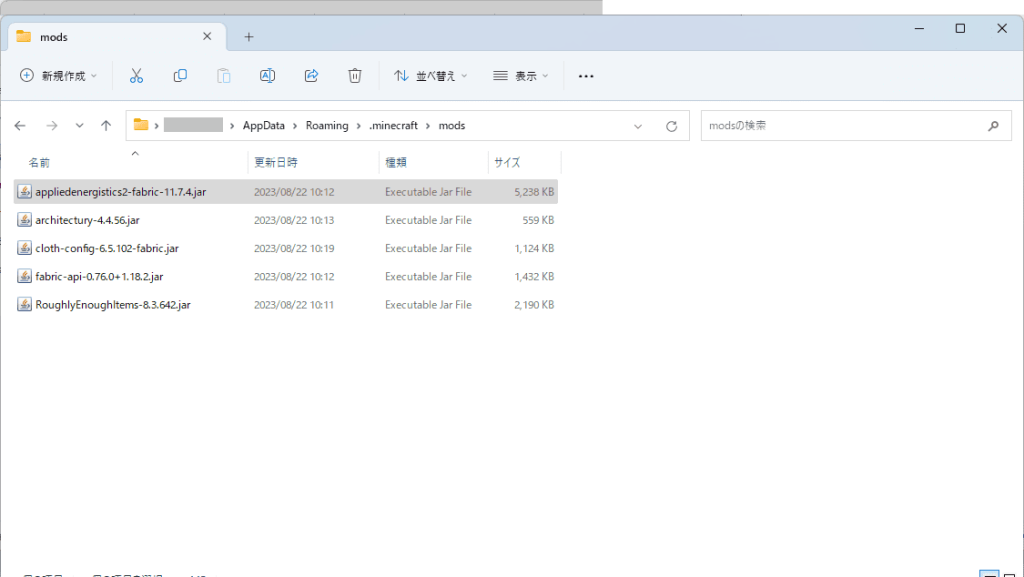Open the 新規作成 dropdown menu
This screenshot has width=1024, height=577.
tap(59, 76)
